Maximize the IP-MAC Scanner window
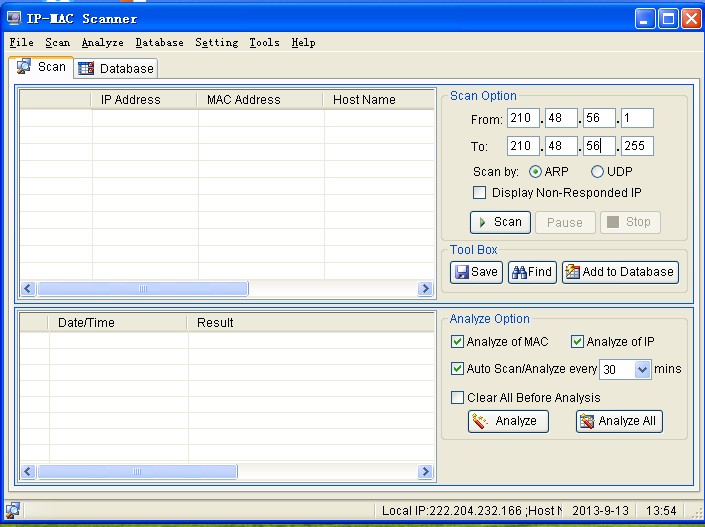705x527 pixels. click(668, 19)
